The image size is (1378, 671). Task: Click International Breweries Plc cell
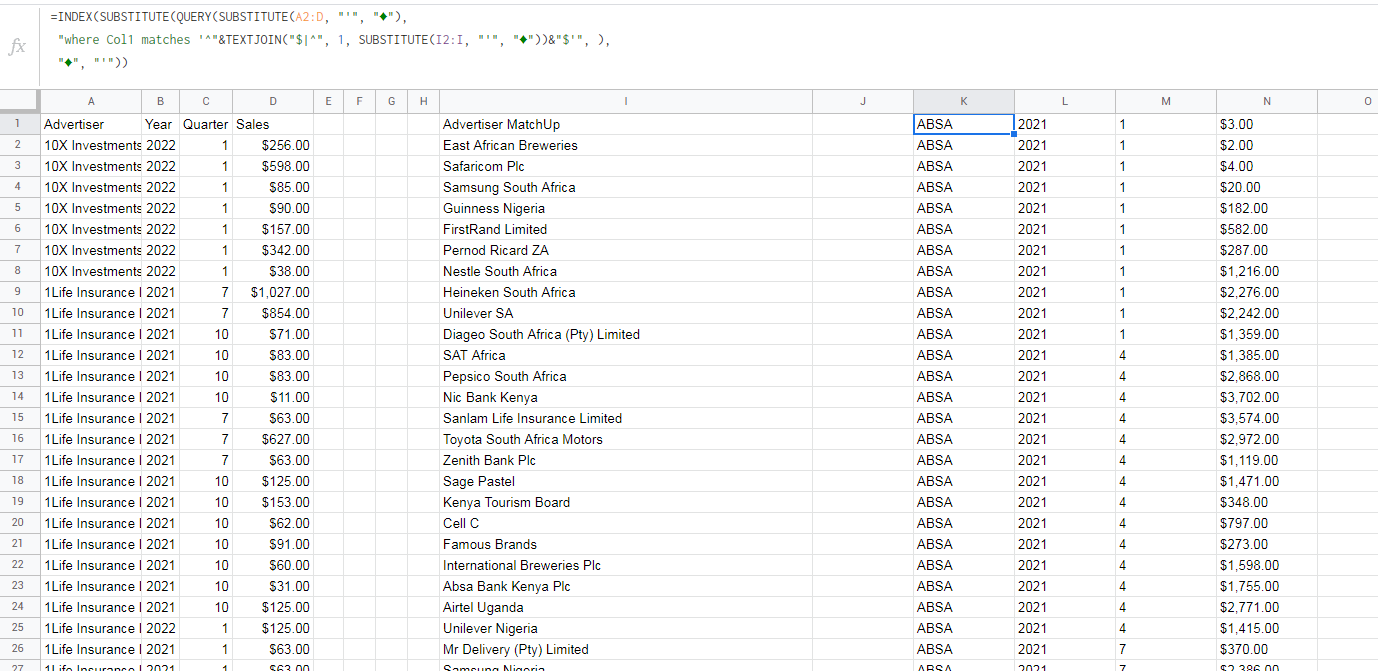(x=626, y=565)
